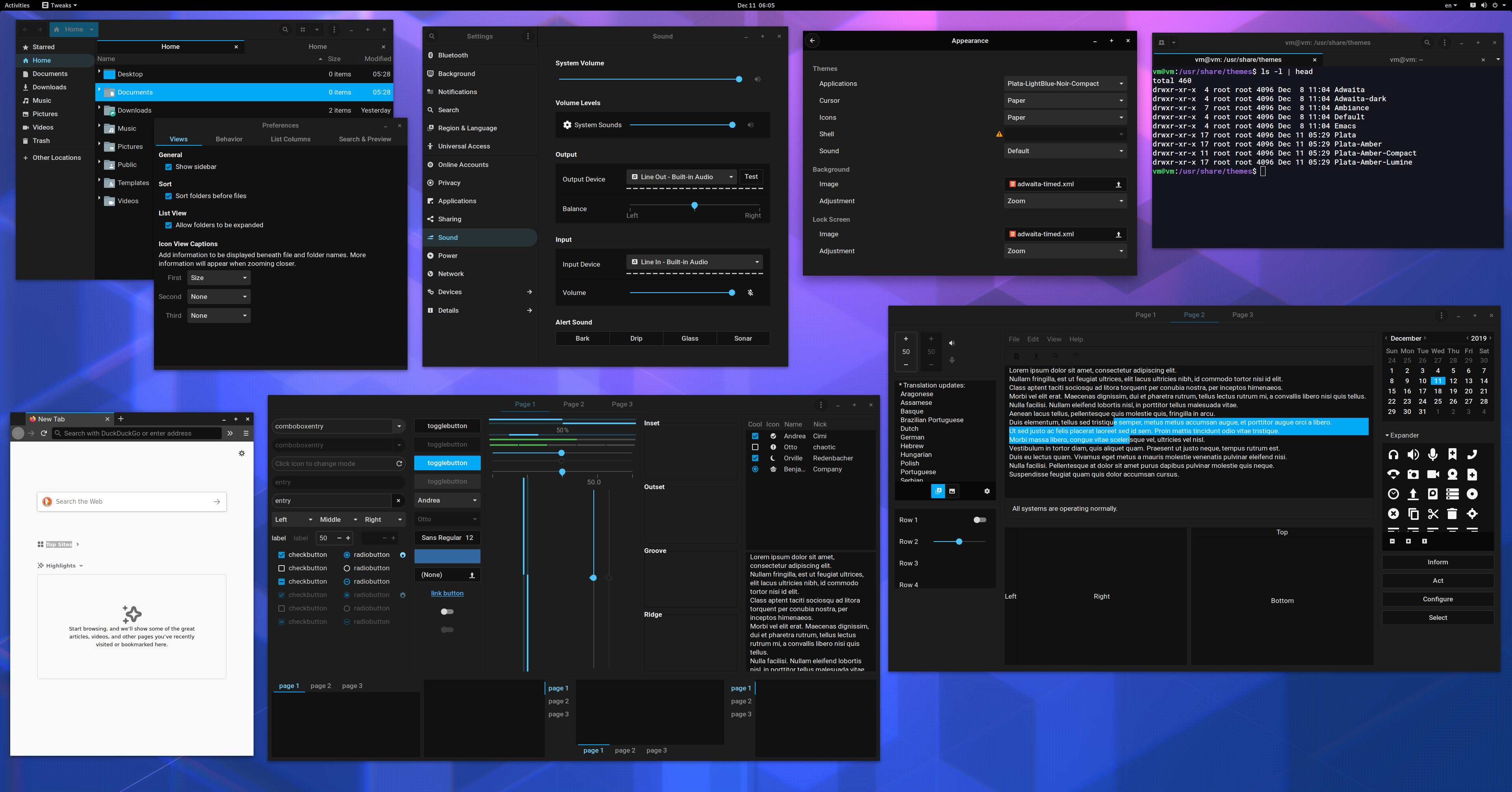
Task: Click the Inform button
Action: (1438, 562)
